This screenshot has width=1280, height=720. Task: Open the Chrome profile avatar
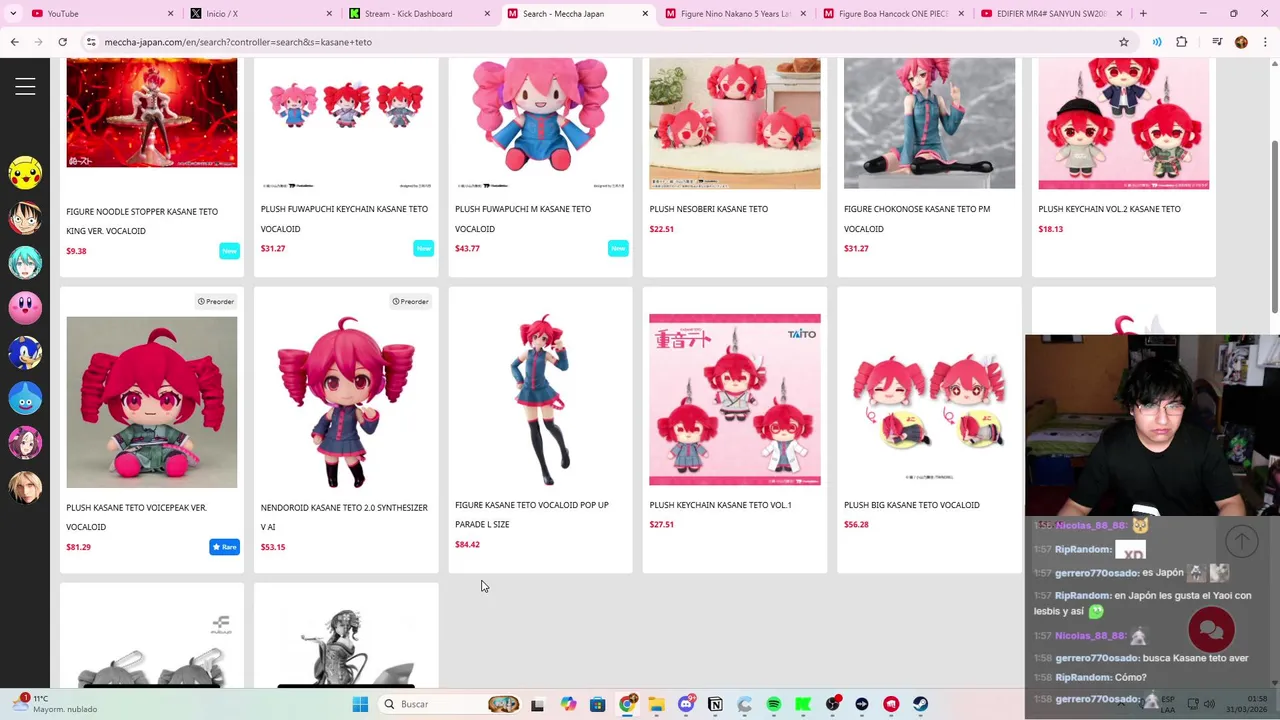click(1241, 42)
